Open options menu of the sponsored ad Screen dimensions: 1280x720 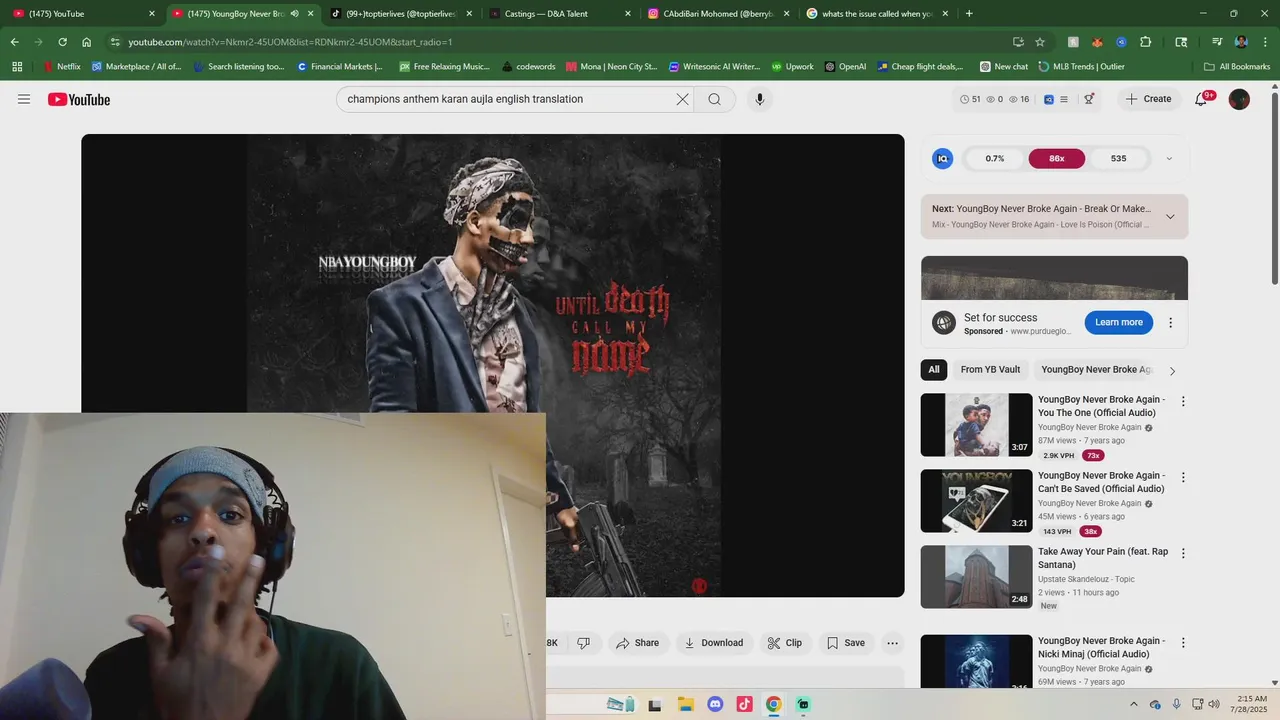[1170, 323]
